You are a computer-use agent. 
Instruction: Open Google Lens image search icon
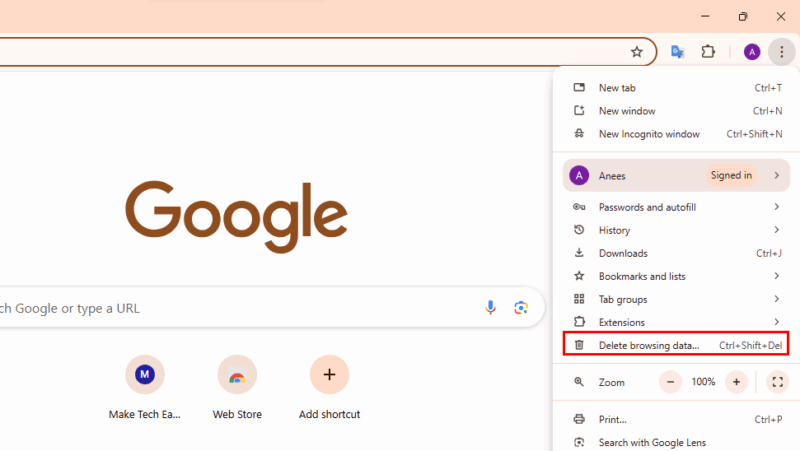(x=520, y=308)
